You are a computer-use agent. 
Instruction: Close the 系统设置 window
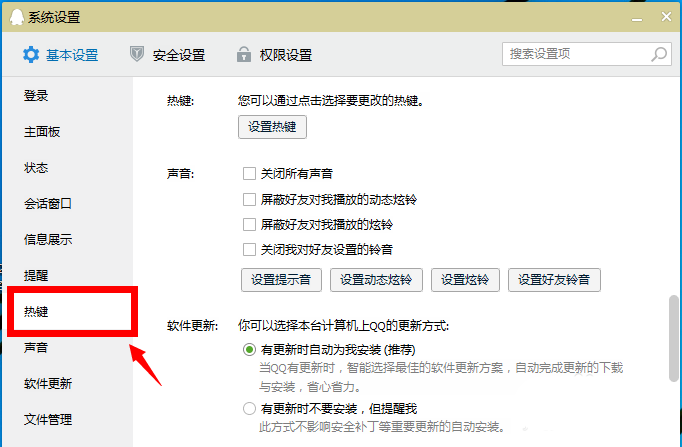tap(666, 17)
